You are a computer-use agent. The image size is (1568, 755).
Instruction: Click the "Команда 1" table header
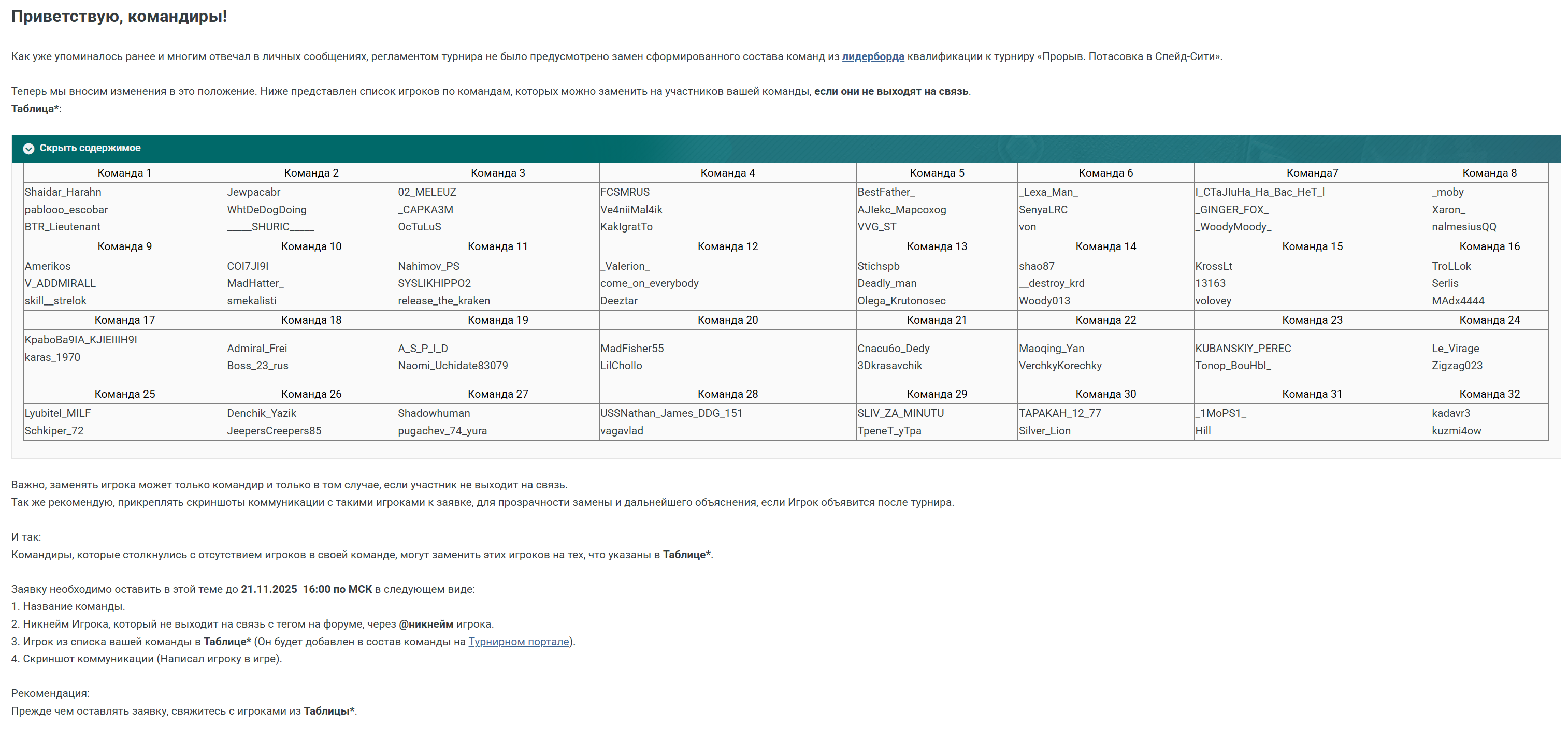click(x=124, y=173)
